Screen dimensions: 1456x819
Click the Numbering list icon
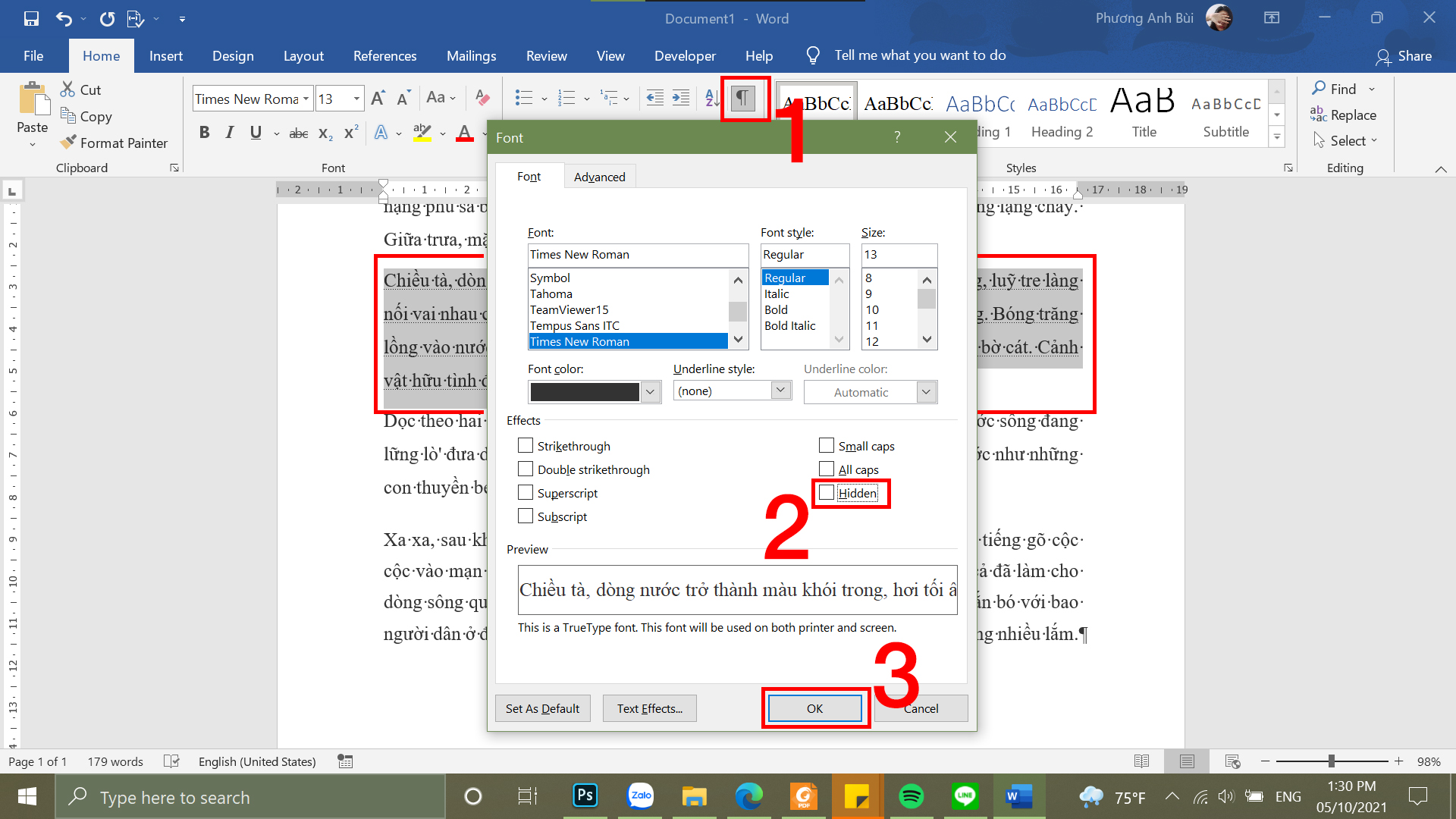pos(566,98)
